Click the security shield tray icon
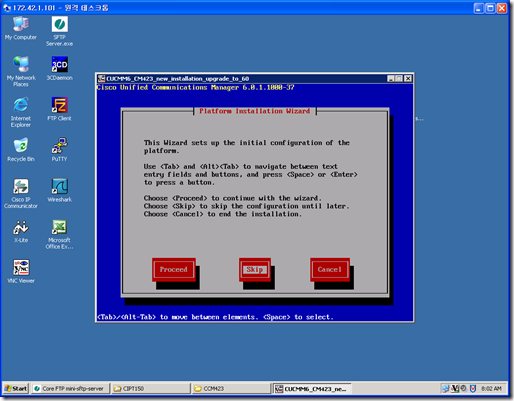 [473, 388]
